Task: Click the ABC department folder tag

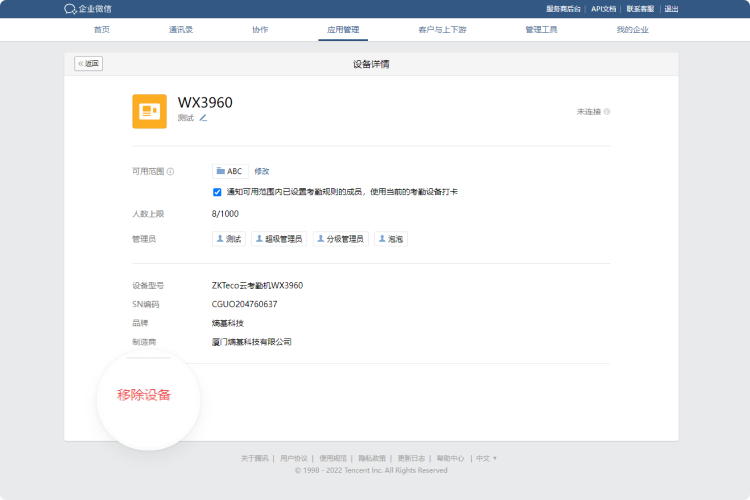Action: click(x=230, y=171)
